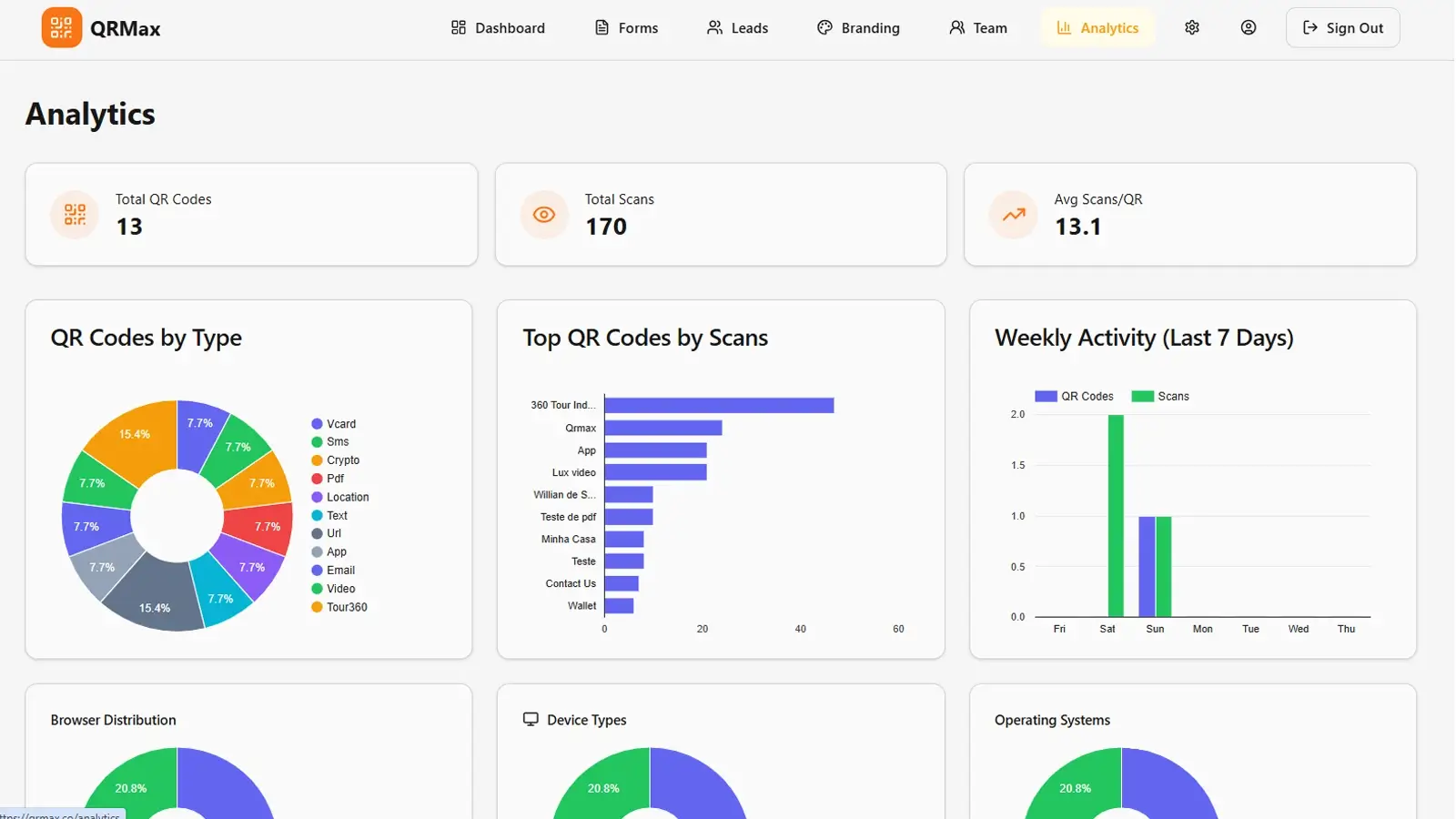Open the settings gear icon
Image resolution: width=1456 pixels, height=819 pixels.
(1191, 28)
